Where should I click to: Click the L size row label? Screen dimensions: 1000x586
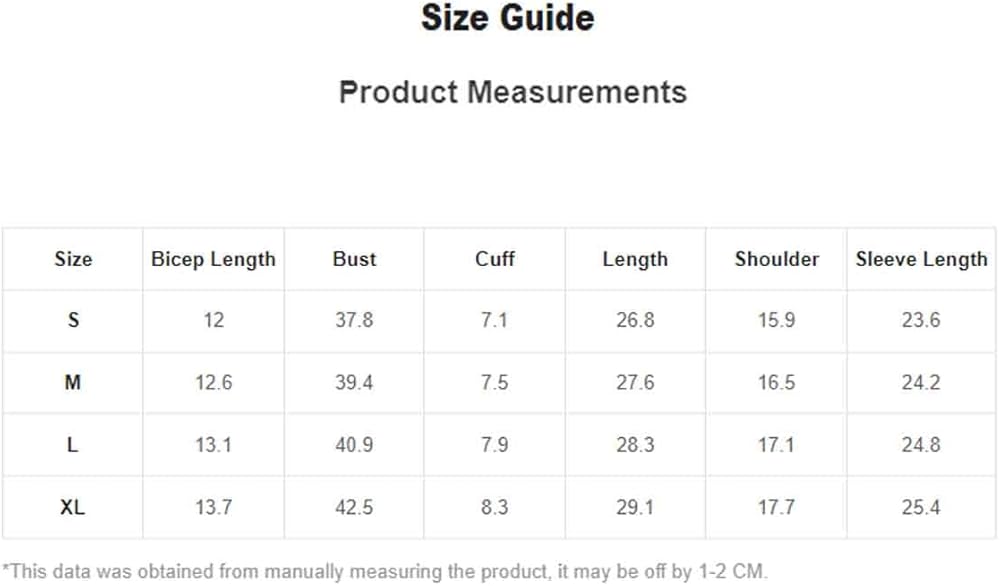(x=73, y=445)
